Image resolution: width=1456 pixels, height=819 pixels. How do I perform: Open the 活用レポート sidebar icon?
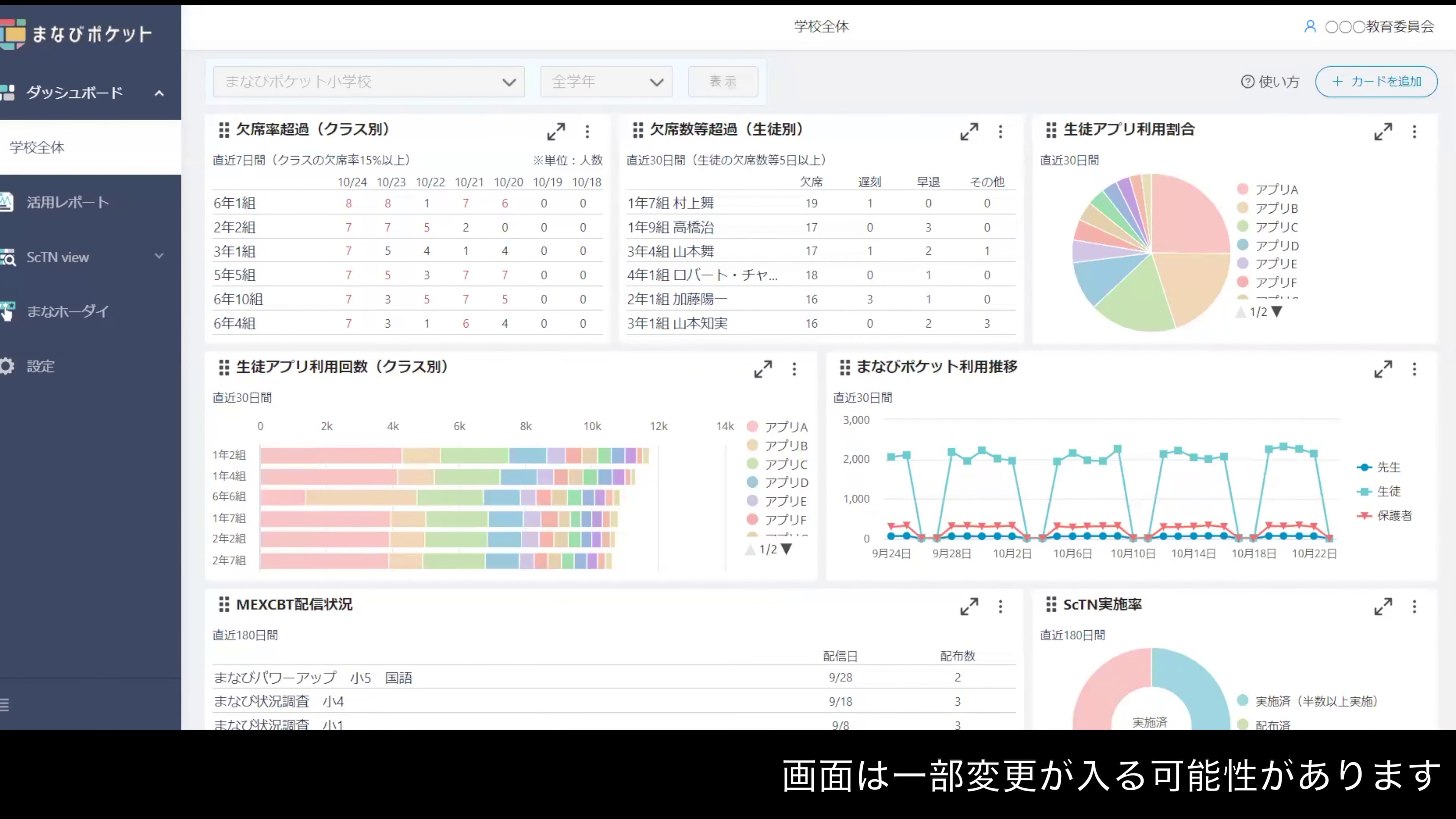(x=7, y=202)
